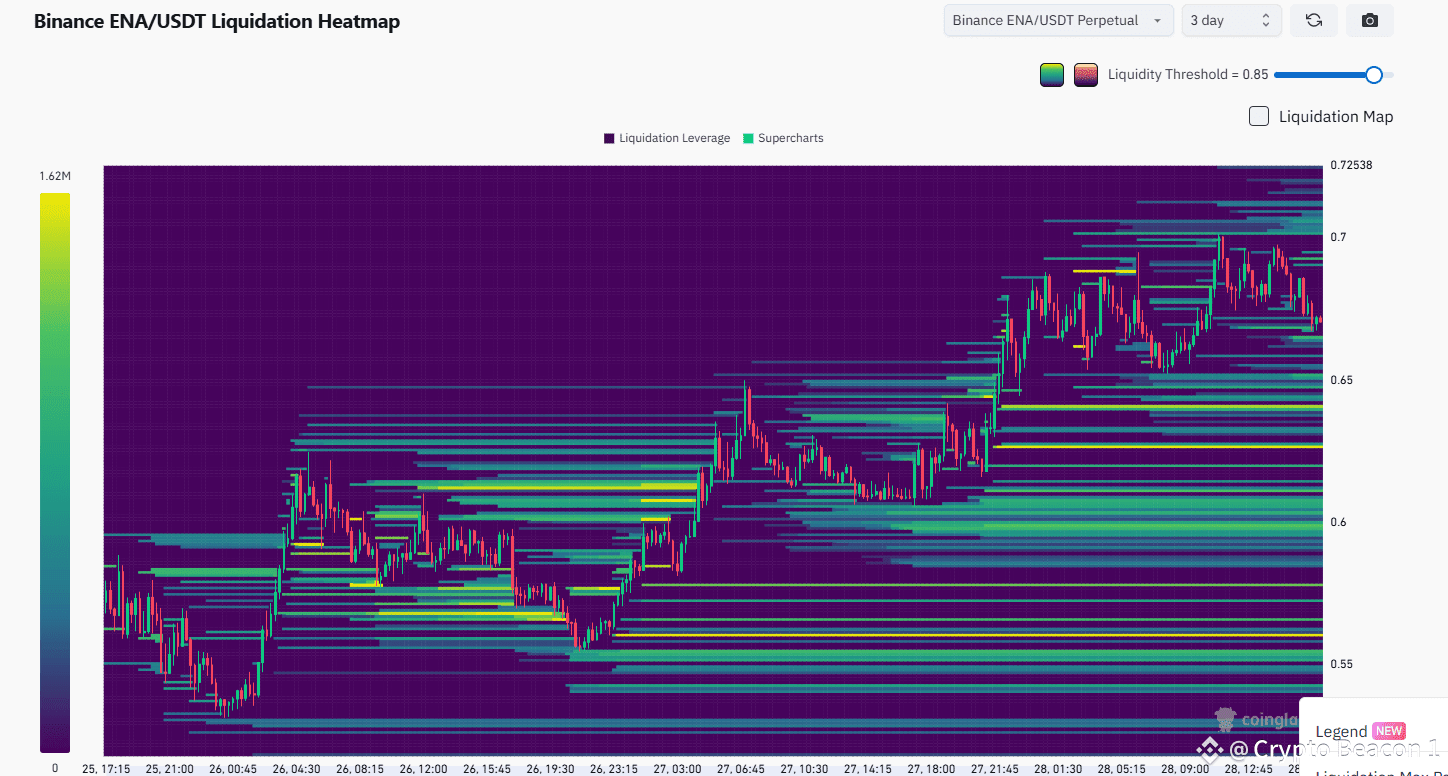Click the purple Liquidation Leverage legend marker
1448x776 pixels.
609,138
